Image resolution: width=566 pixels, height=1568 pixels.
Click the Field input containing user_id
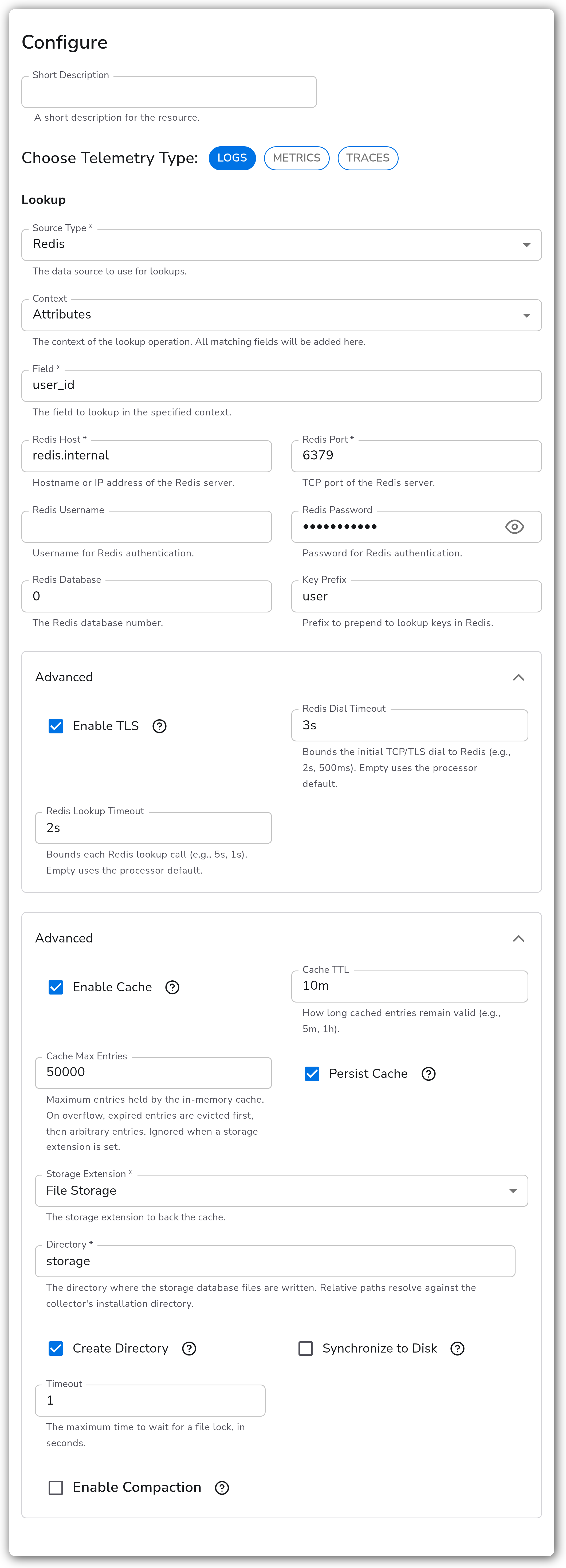point(281,386)
